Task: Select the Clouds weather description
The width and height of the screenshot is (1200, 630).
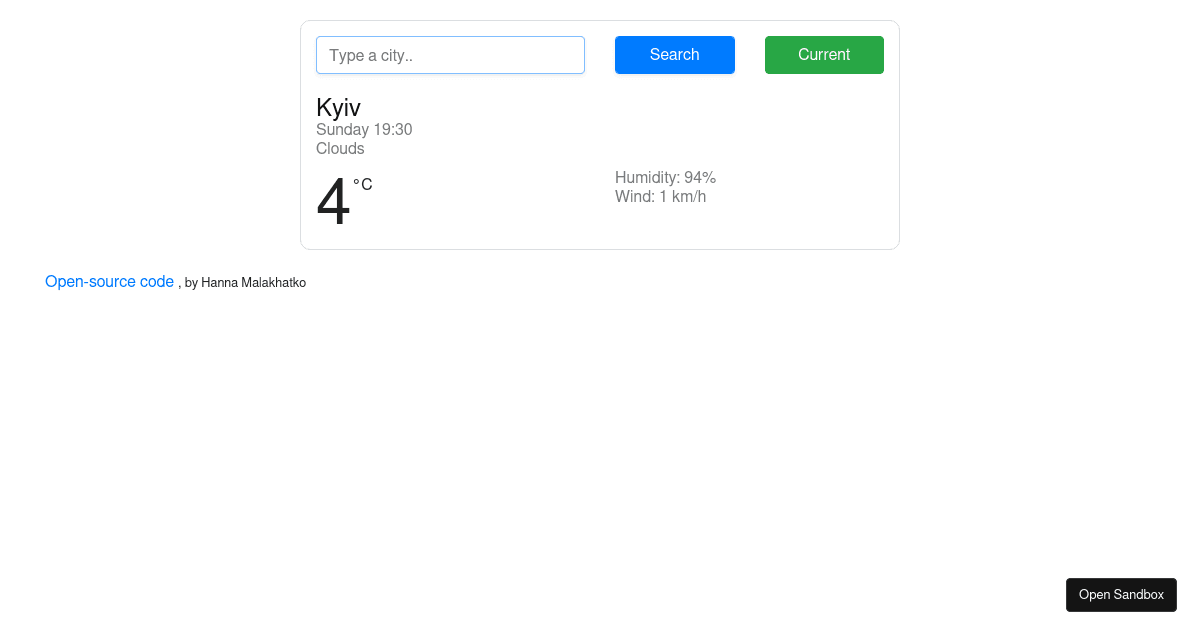Action: click(x=340, y=149)
